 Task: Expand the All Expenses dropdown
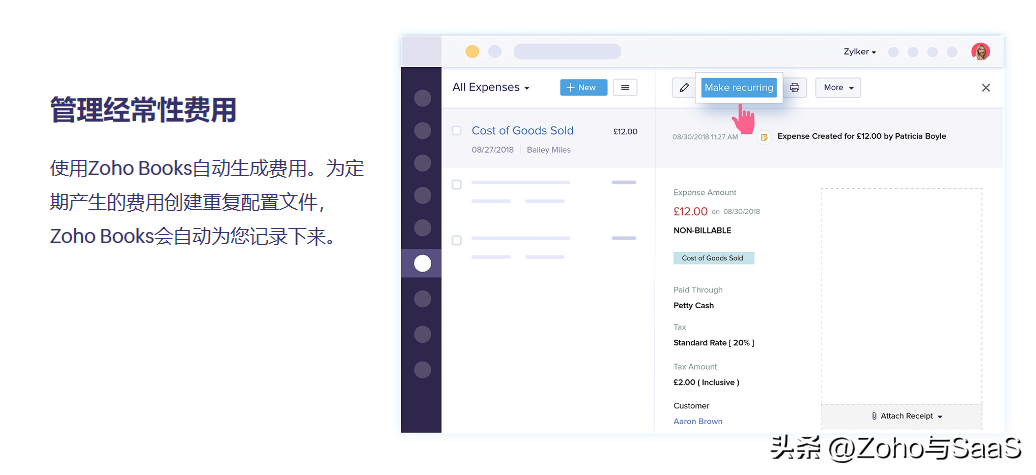pyautogui.click(x=491, y=87)
